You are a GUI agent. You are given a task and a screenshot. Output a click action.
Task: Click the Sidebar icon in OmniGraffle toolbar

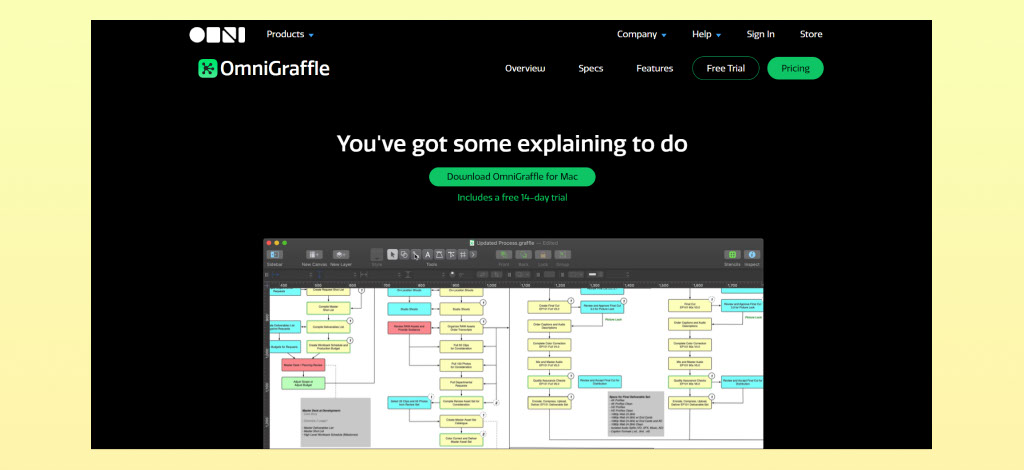click(x=275, y=255)
